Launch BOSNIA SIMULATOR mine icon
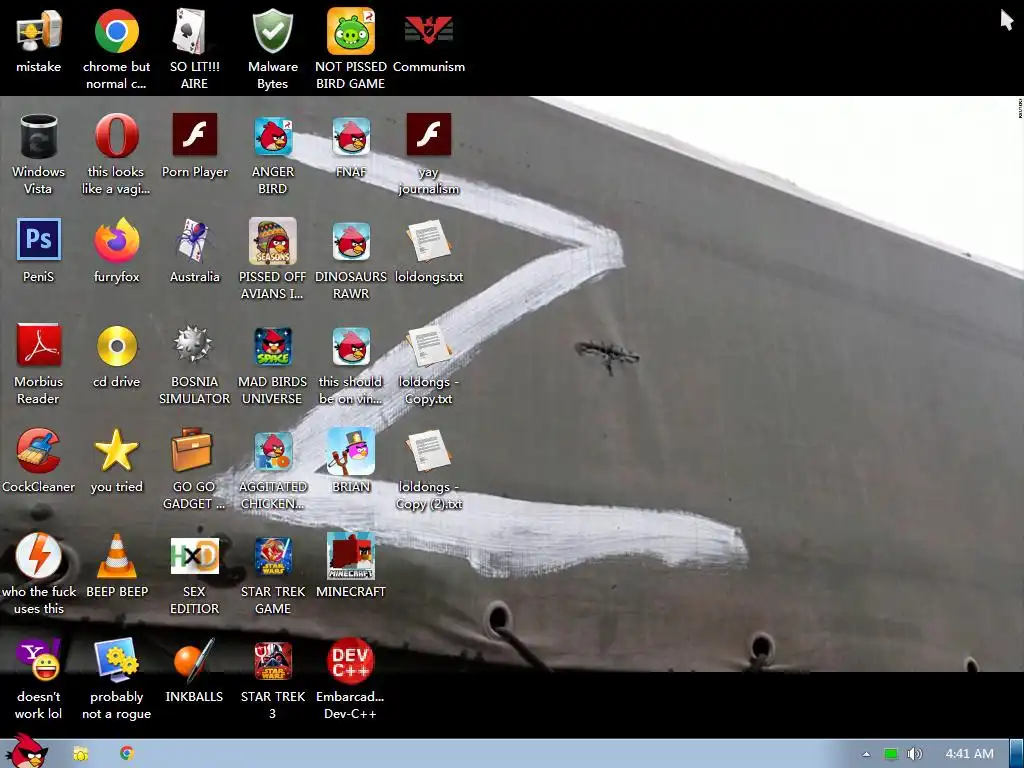This screenshot has width=1024, height=768. (x=194, y=345)
